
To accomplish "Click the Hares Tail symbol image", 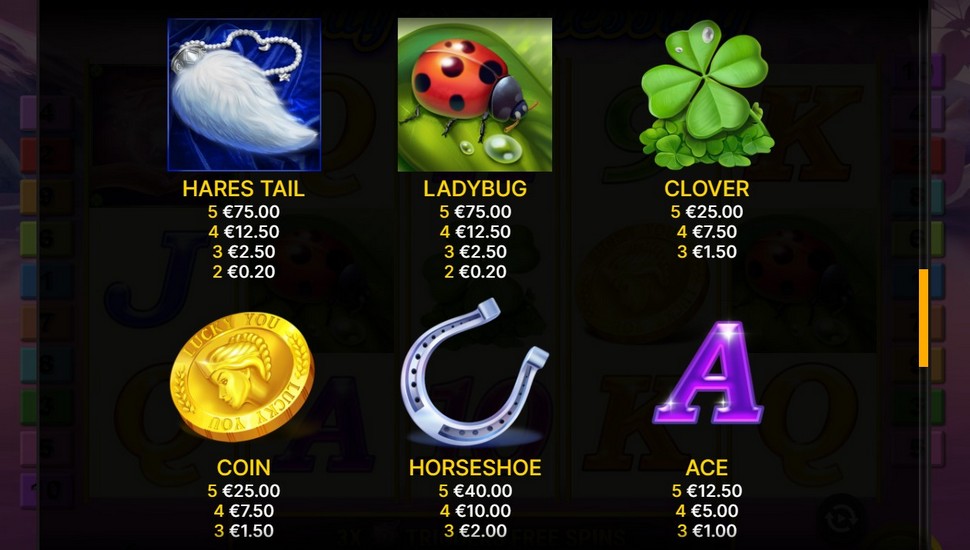I will [244, 95].
